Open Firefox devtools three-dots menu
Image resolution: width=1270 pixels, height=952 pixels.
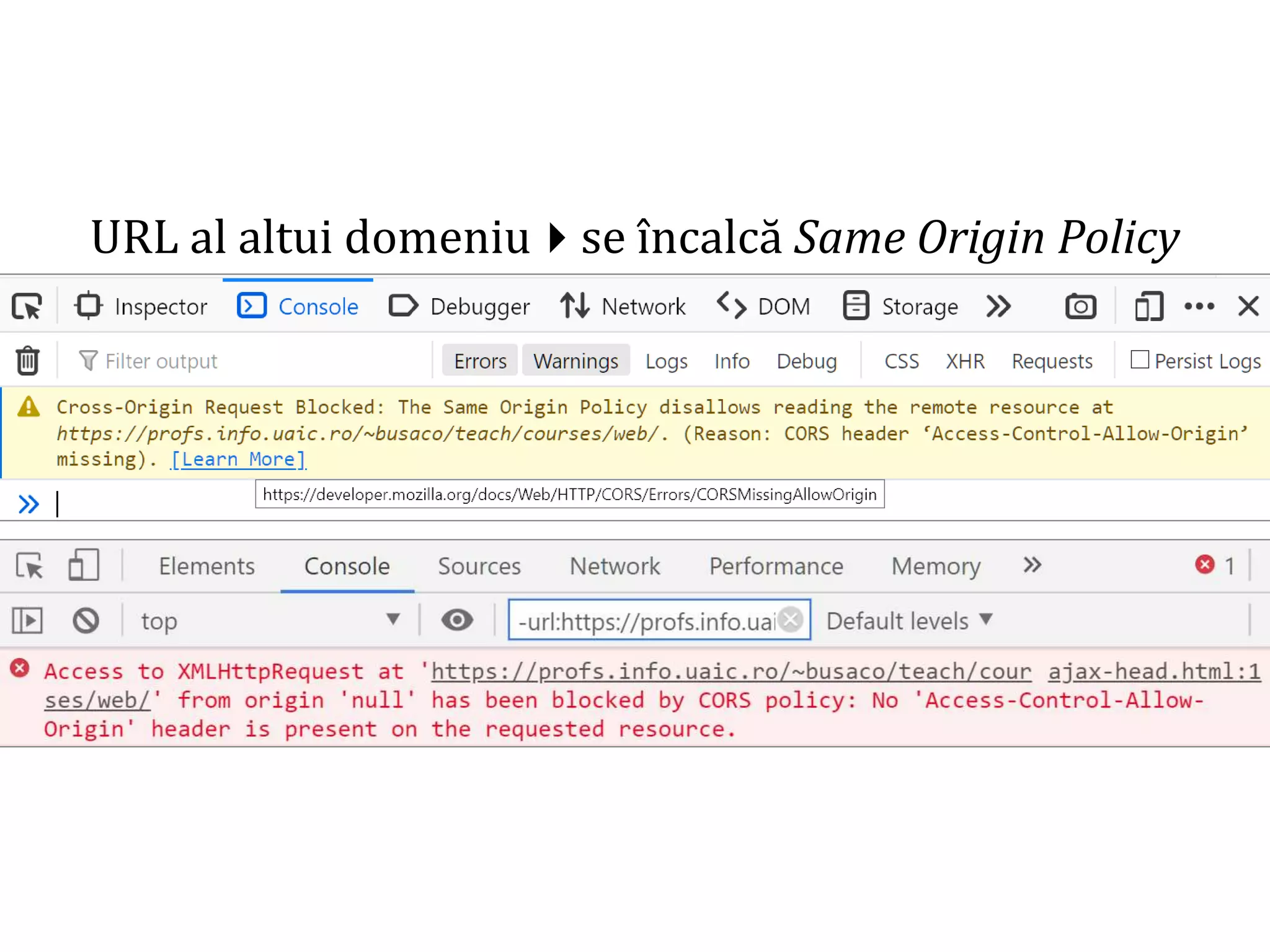(x=1199, y=306)
